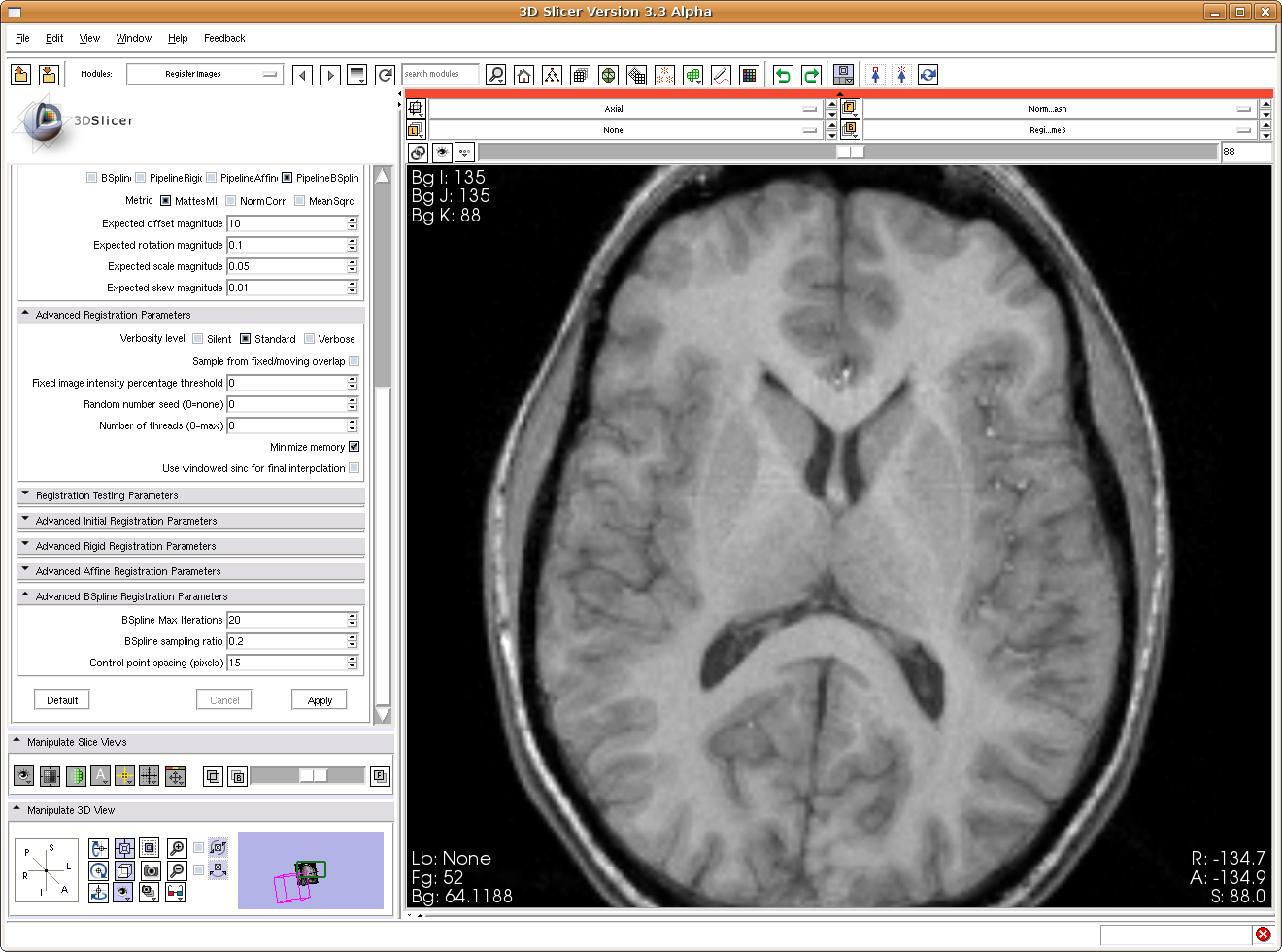Click the 3D view zoom-in magnifier
Viewport: 1282px width, 952px height.
177,848
